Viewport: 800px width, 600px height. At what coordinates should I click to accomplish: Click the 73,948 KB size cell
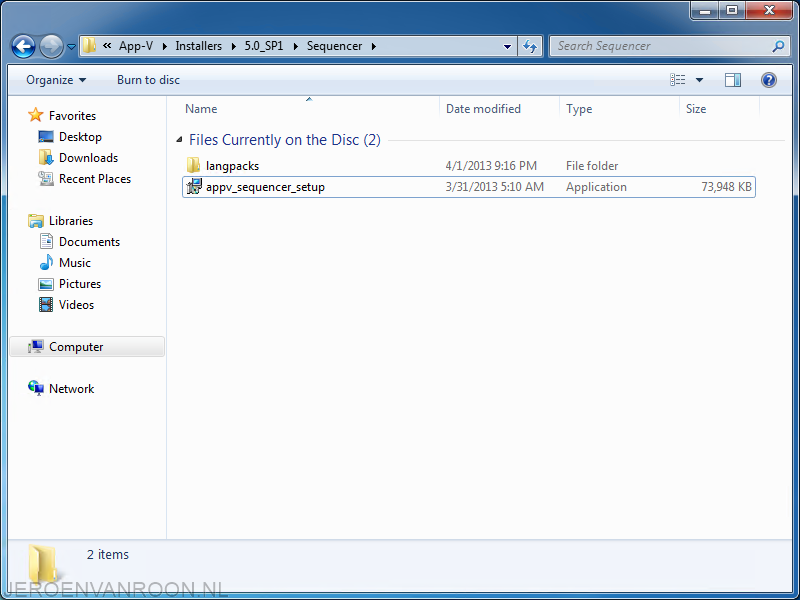(727, 187)
